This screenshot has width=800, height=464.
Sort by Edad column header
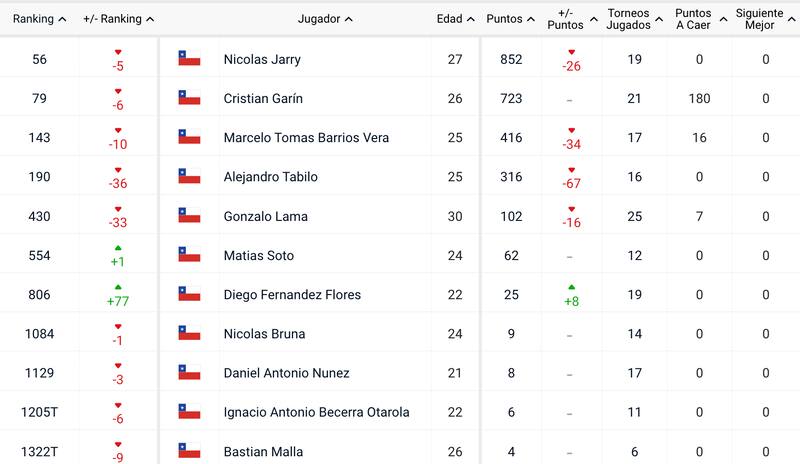coord(455,19)
